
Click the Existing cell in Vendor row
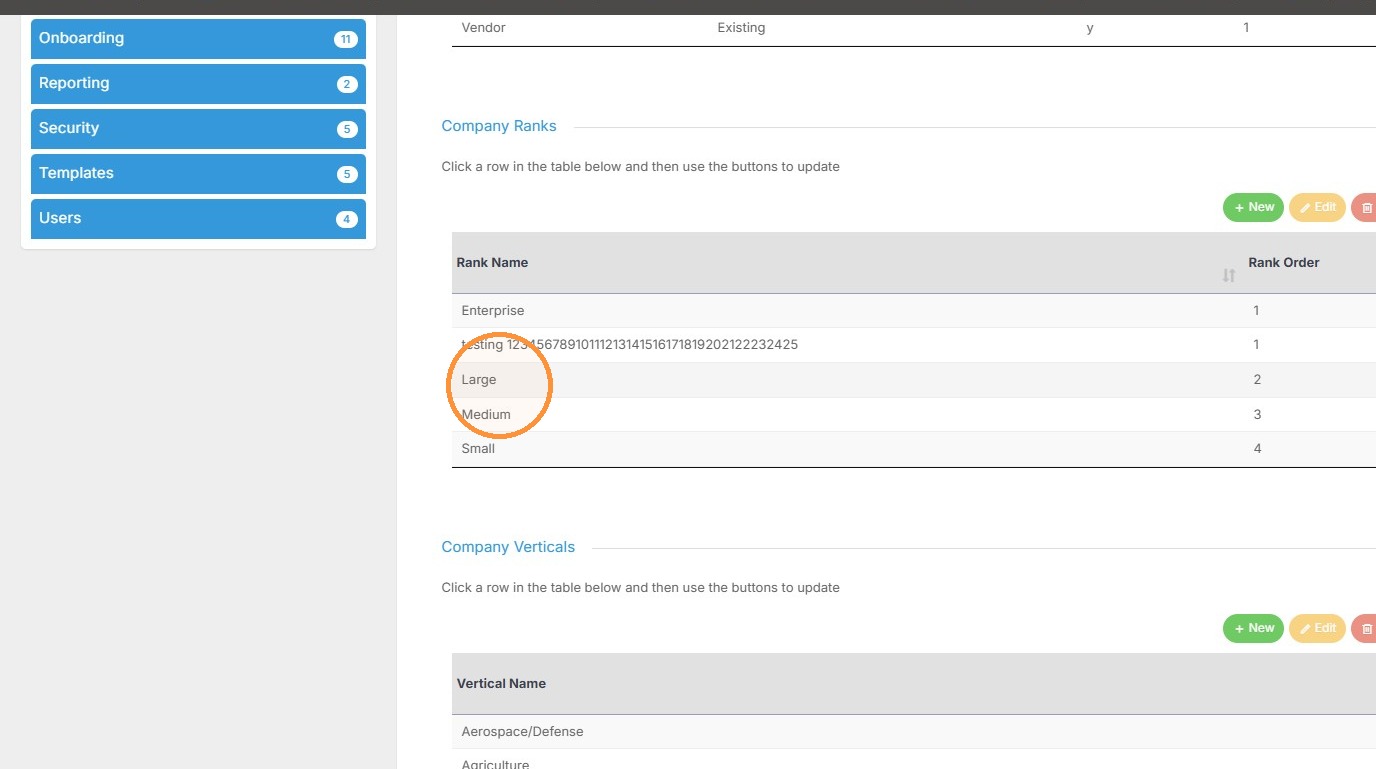[x=741, y=28]
